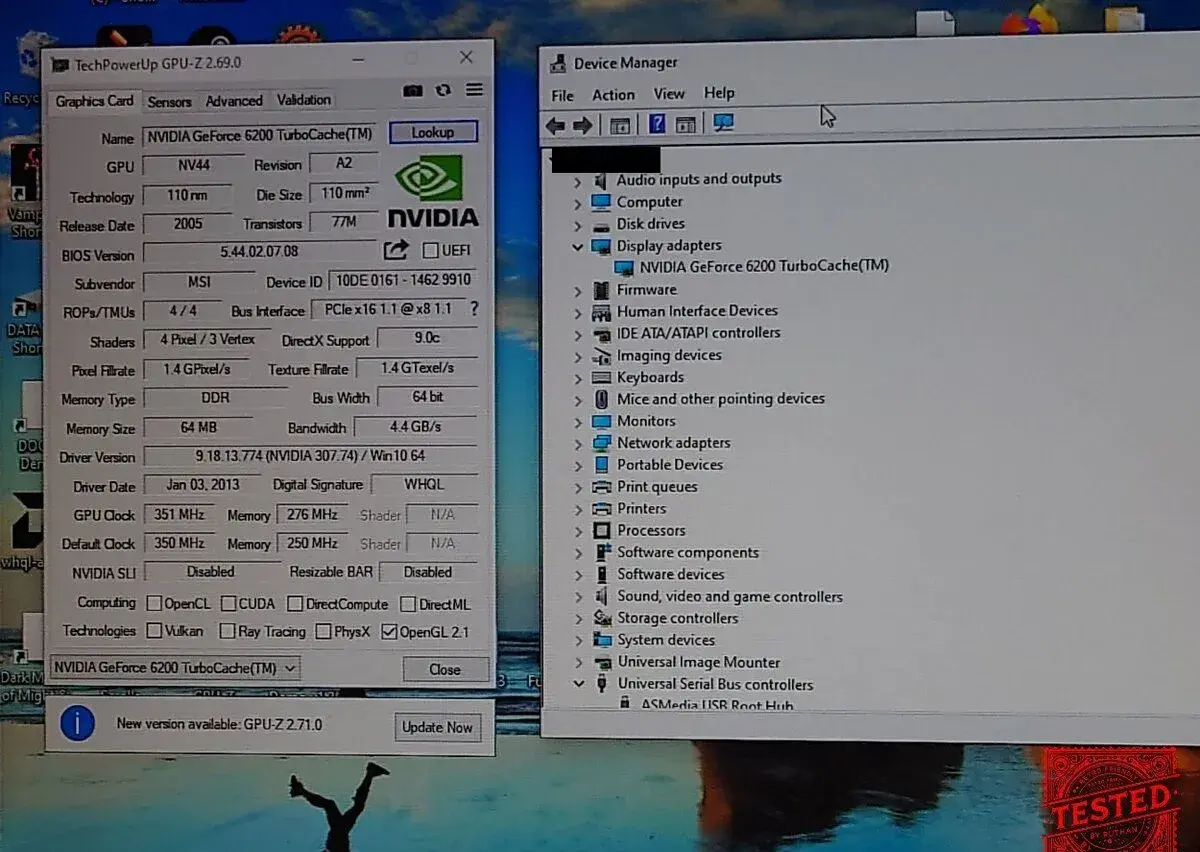Expand the Storage controllers node
This screenshot has width=1200, height=852.
(x=578, y=619)
